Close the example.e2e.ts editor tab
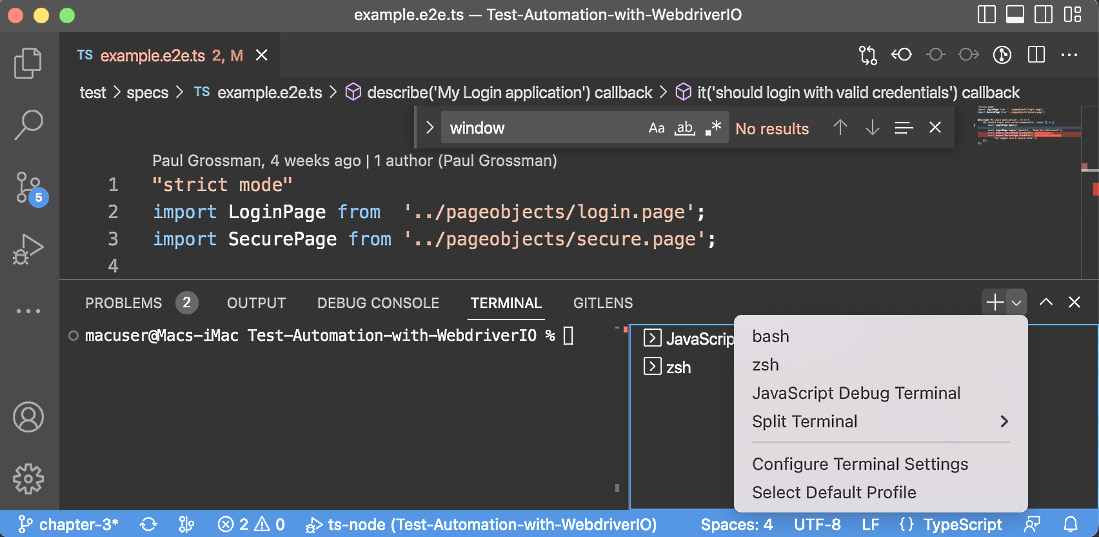Image resolution: width=1099 pixels, height=537 pixels. (x=261, y=55)
